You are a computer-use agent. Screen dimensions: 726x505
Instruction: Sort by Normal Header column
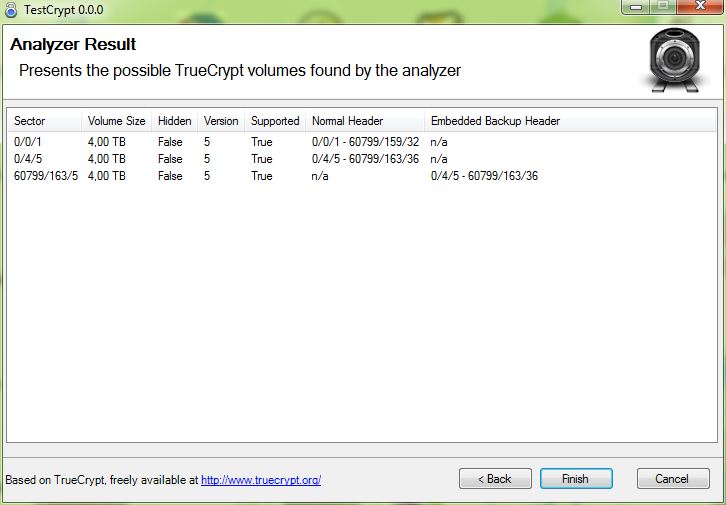pos(365,121)
